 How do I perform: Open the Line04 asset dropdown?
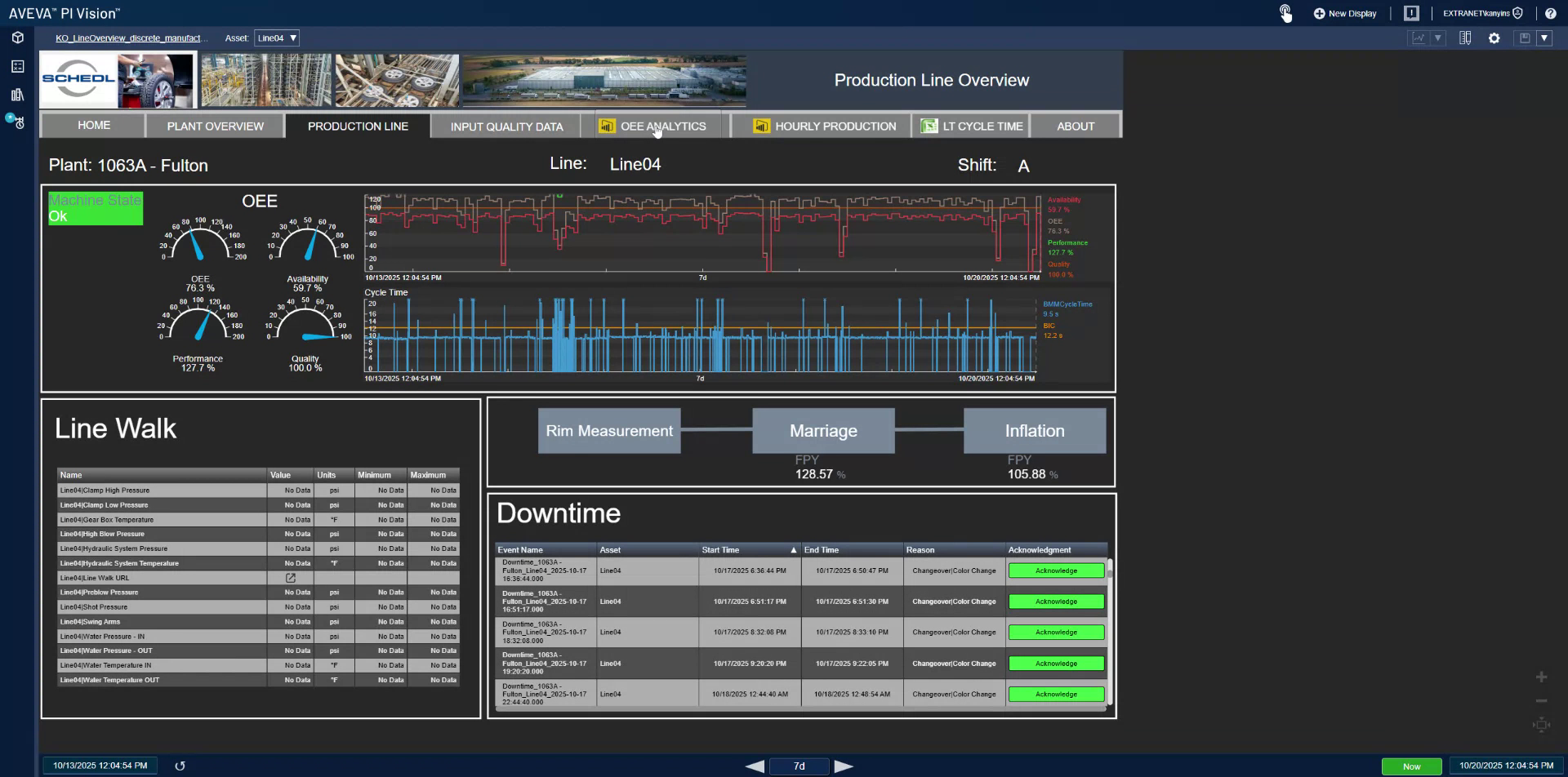pyautogui.click(x=278, y=38)
